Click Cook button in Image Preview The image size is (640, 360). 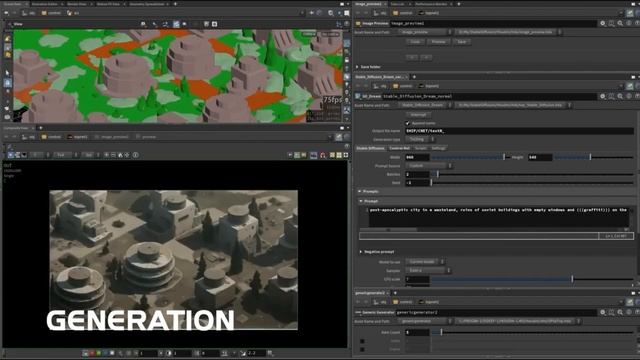(x=415, y=42)
